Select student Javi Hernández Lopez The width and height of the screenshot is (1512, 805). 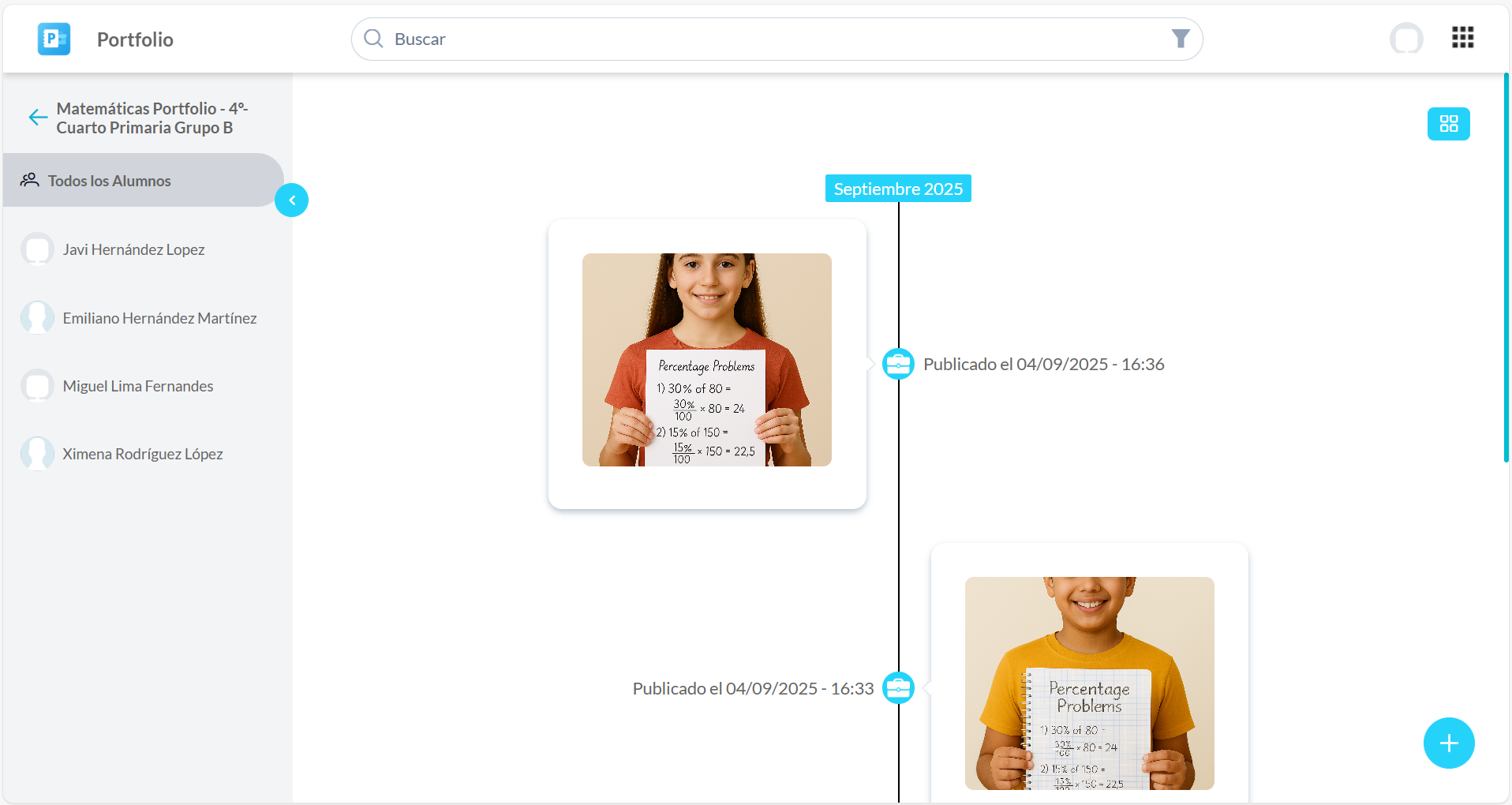tap(133, 249)
